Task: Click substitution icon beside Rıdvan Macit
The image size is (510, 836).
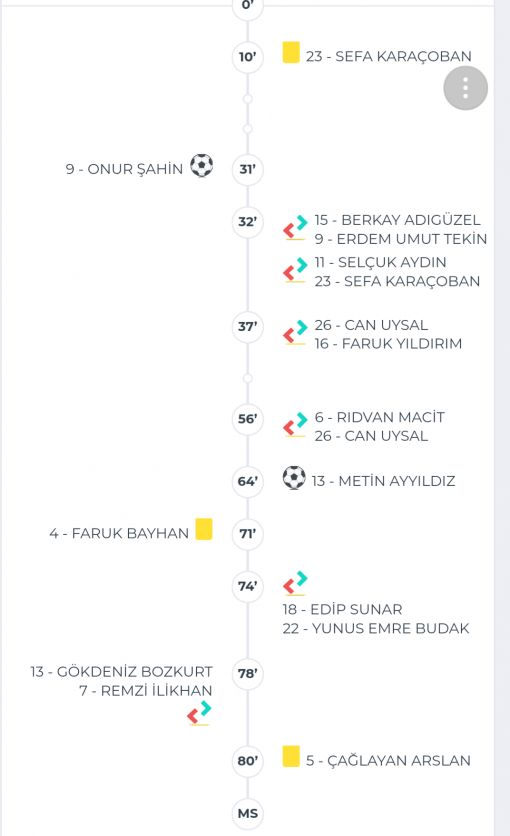Action: coord(295,425)
